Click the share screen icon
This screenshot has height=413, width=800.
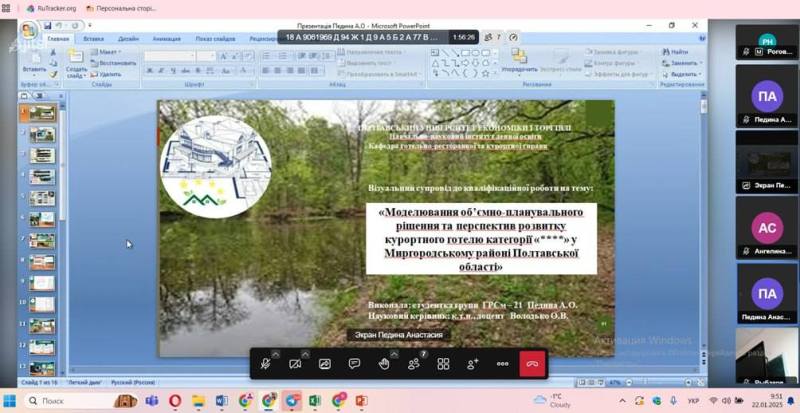pyautogui.click(x=325, y=364)
